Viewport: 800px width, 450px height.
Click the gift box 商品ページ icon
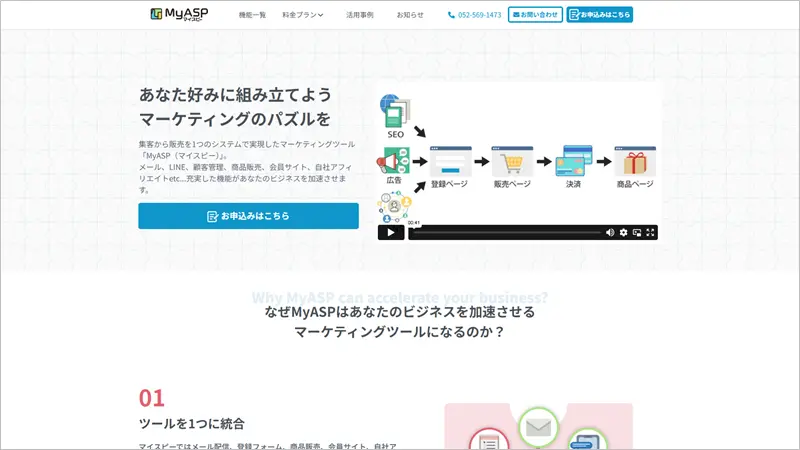click(x=634, y=161)
